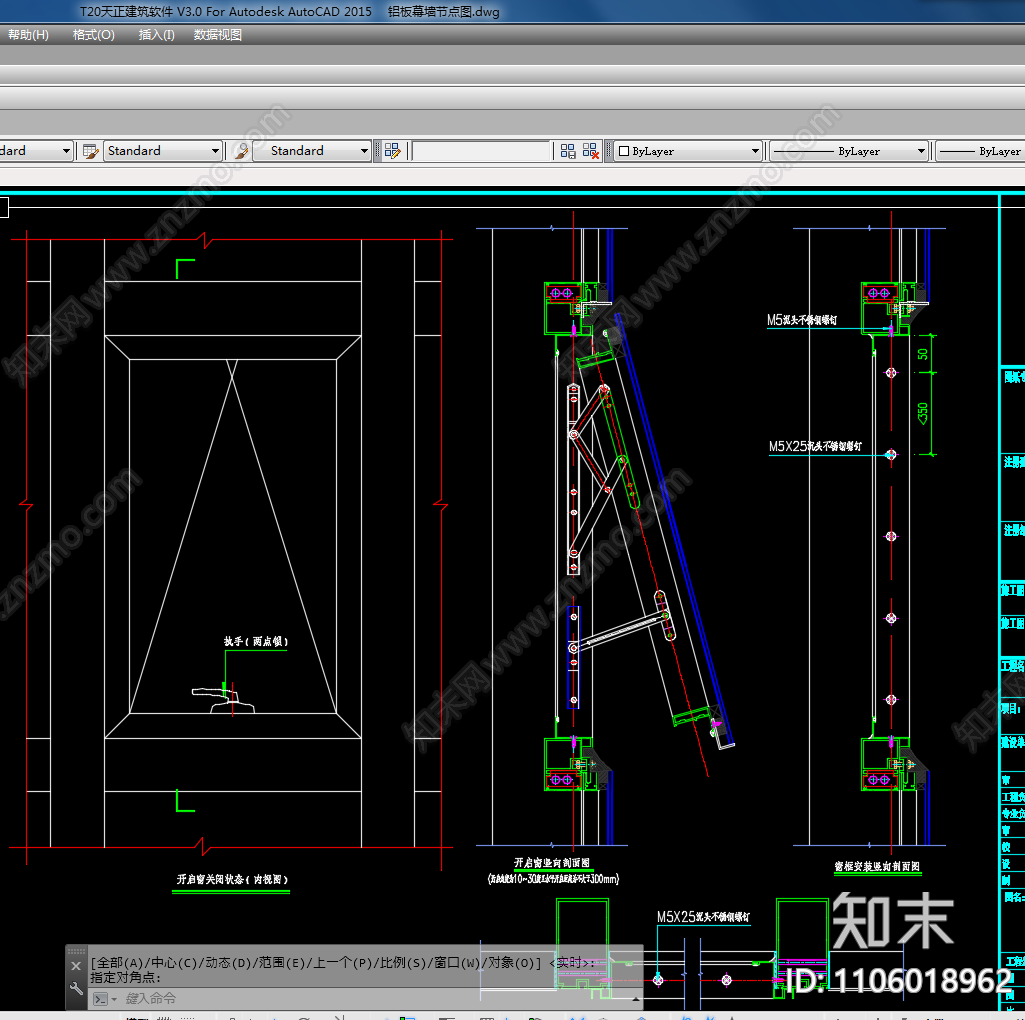The image size is (1025, 1020).
Task: Click the multileader style brush icon
Action: click(241, 151)
